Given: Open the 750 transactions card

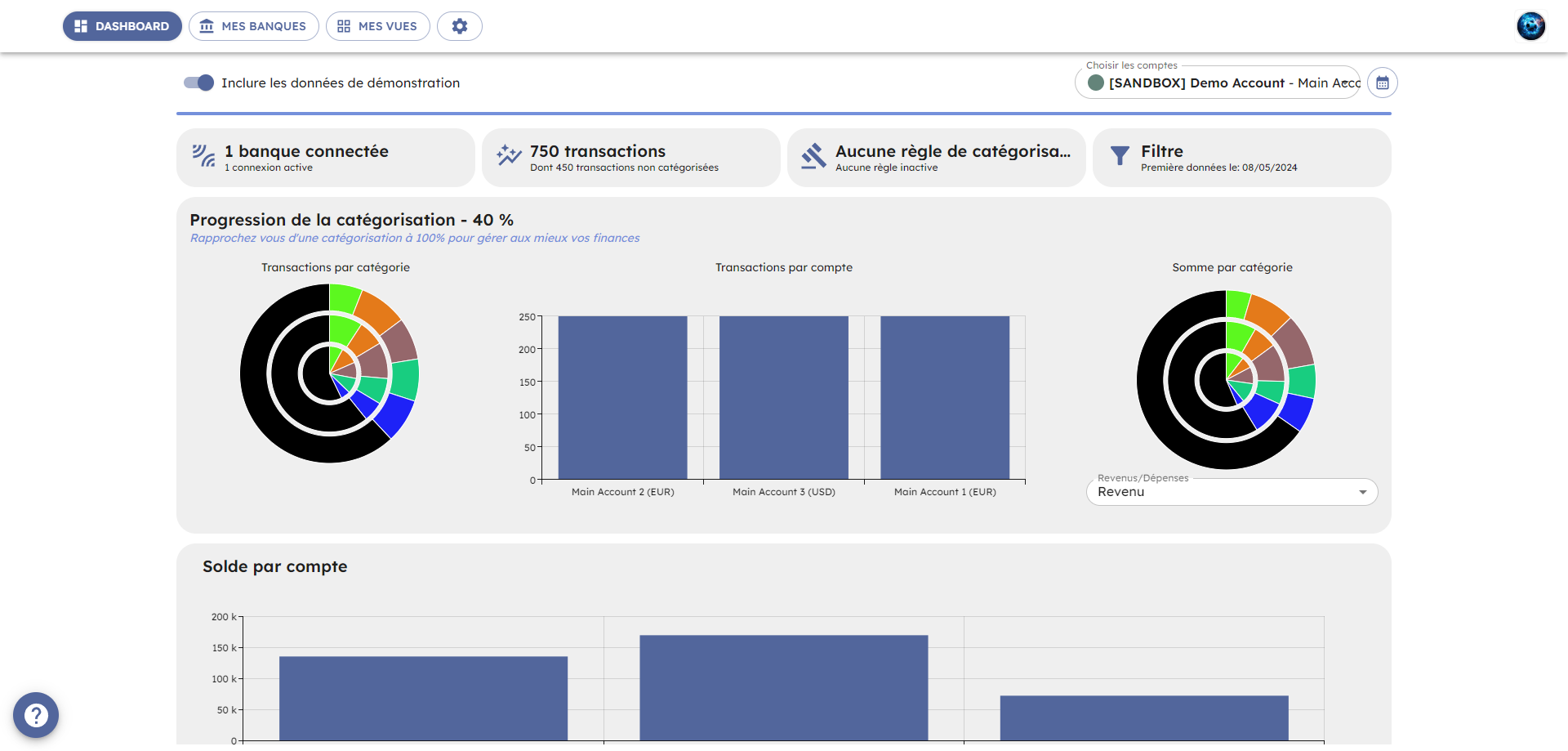Looking at the screenshot, I should pos(631,158).
